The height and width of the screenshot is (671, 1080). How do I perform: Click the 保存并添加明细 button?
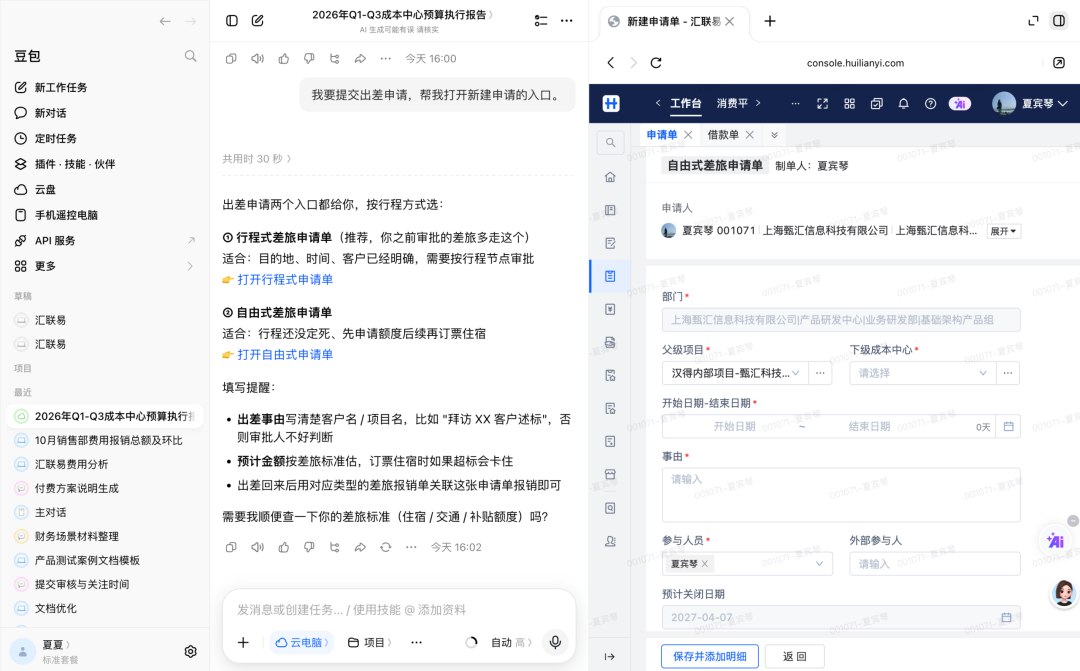[x=709, y=657]
